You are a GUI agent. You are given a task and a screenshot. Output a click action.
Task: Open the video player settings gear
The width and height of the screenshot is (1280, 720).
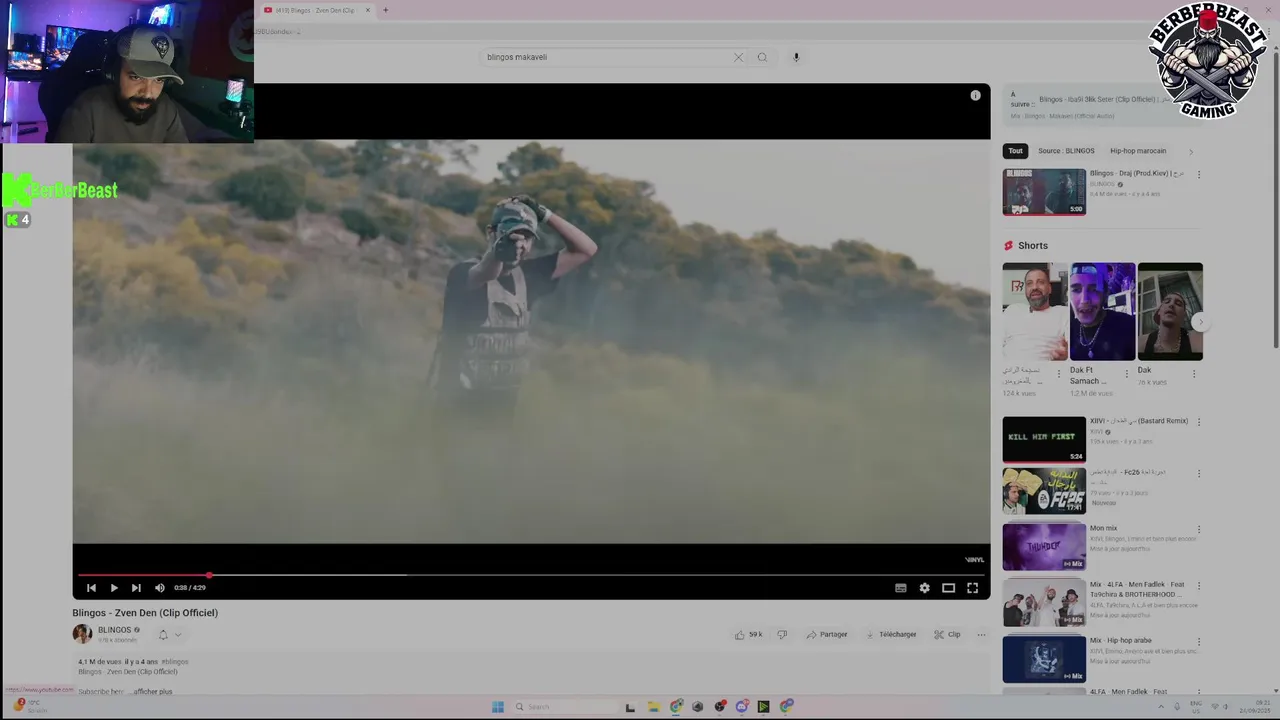[924, 588]
